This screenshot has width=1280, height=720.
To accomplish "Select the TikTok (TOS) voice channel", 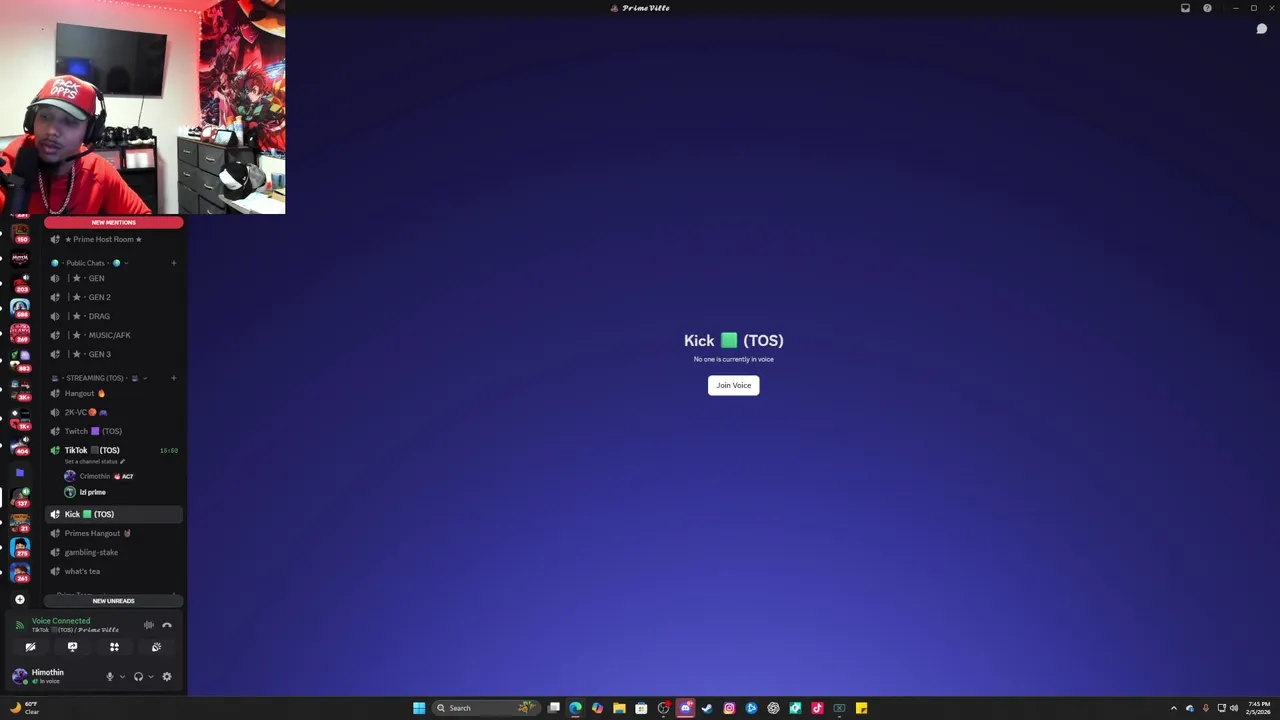I will tap(113, 450).
